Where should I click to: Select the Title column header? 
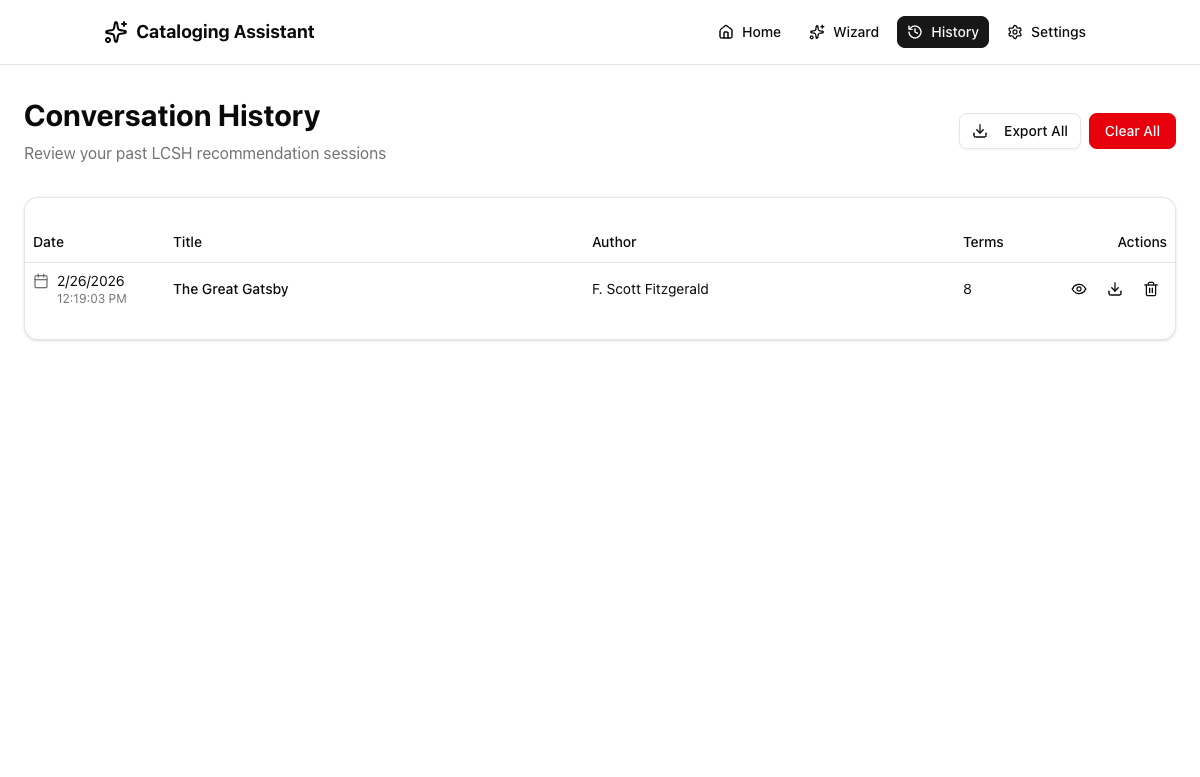tap(187, 242)
